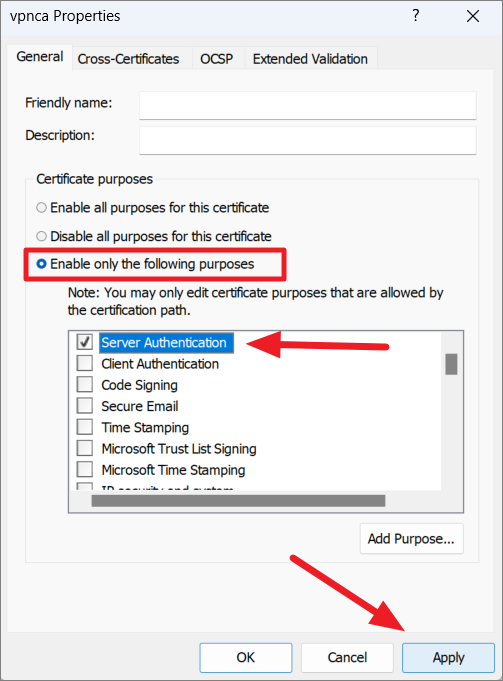Check the Client Authentication checkbox
Screen dimensions: 503x681
[85, 363]
